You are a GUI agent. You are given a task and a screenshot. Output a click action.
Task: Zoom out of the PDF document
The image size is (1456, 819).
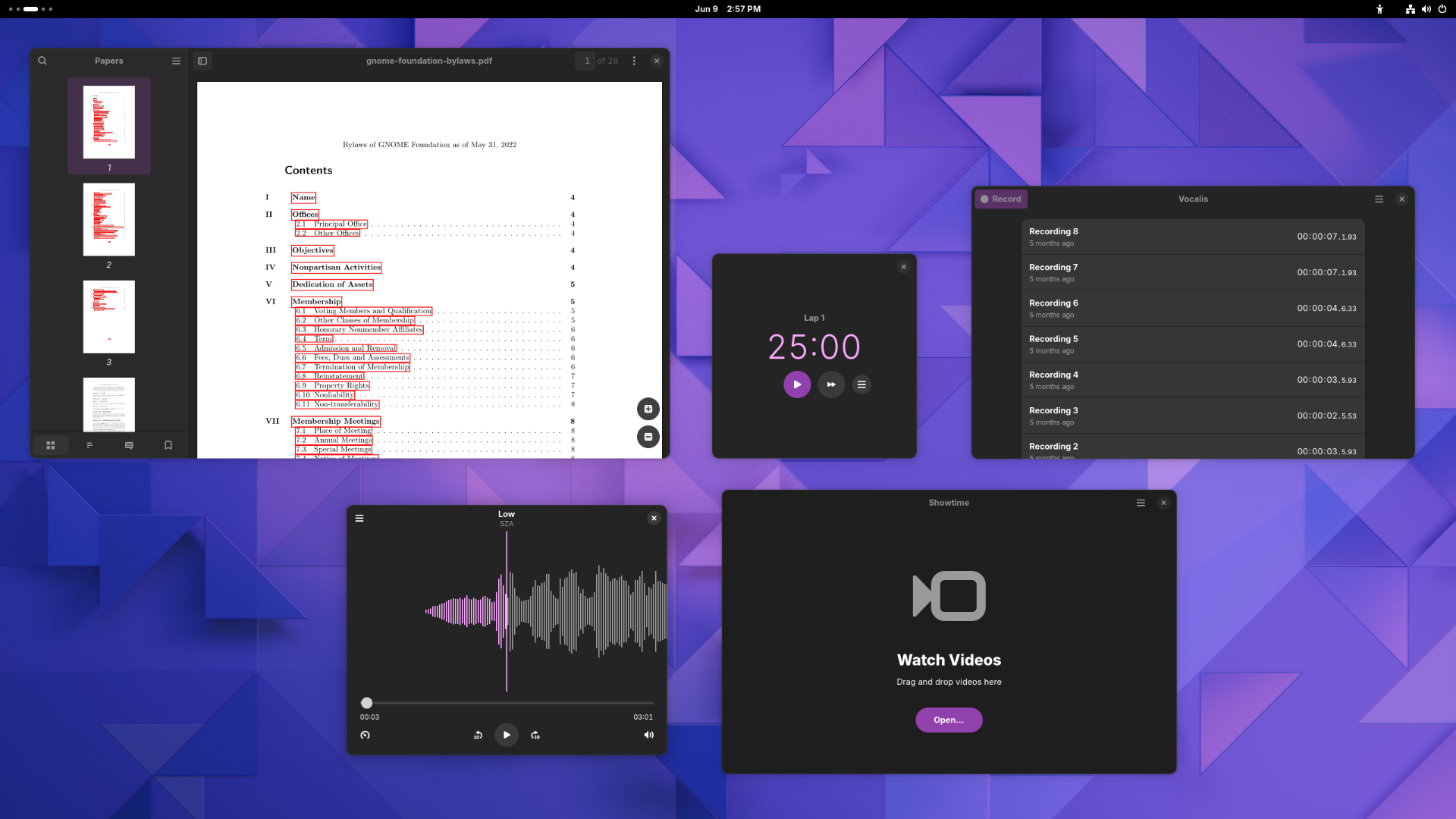(x=648, y=437)
